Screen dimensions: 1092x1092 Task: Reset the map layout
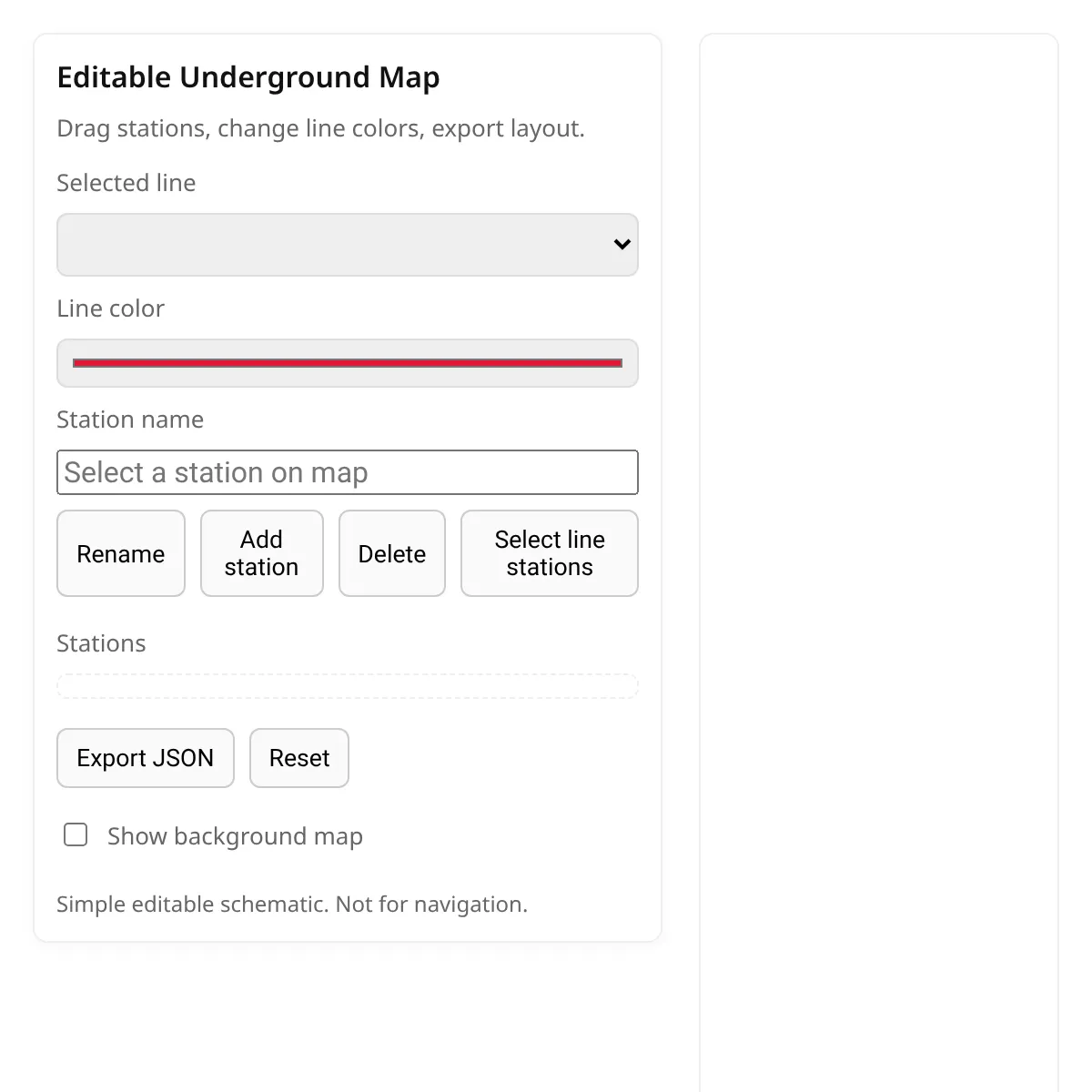[299, 758]
